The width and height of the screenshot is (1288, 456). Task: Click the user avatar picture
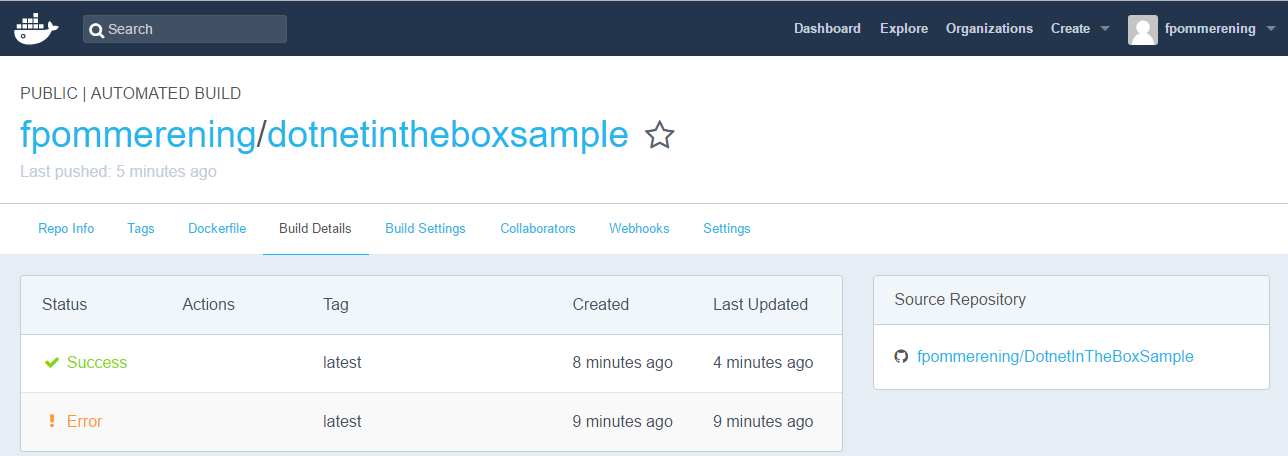(1143, 30)
